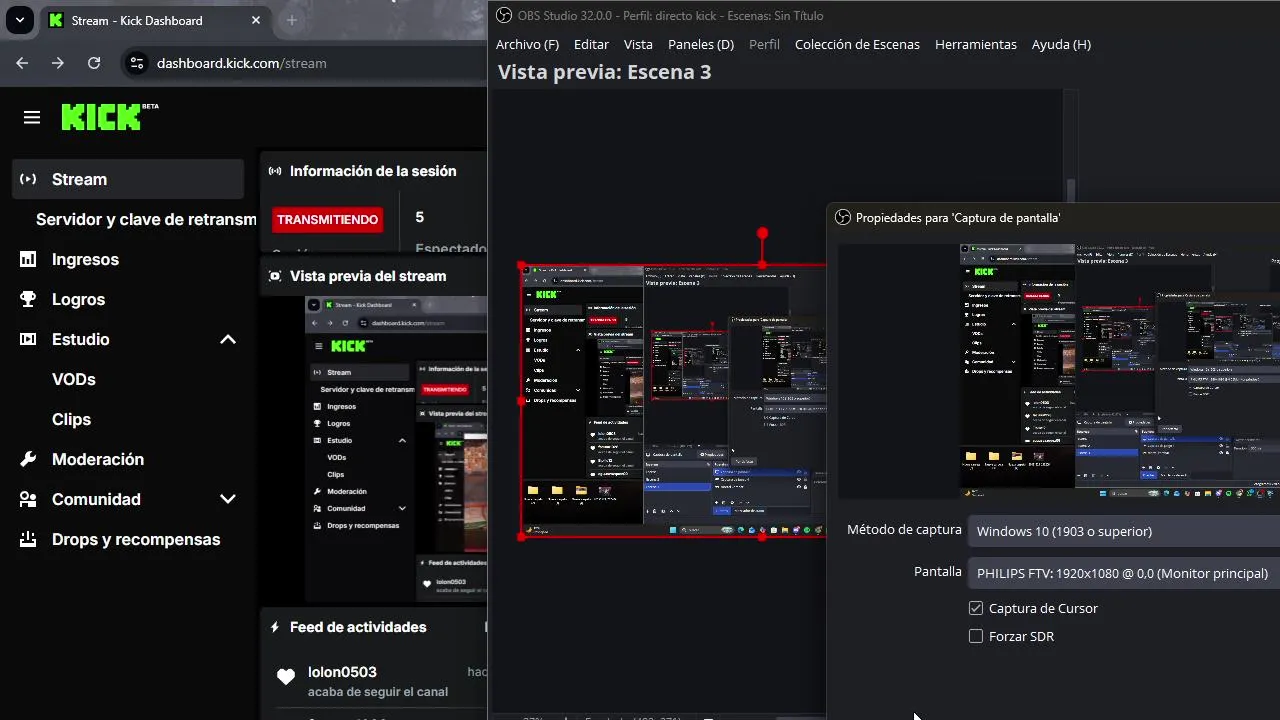Open OBS Perfil menu
Image resolution: width=1280 pixels, height=720 pixels.
pyautogui.click(x=764, y=44)
